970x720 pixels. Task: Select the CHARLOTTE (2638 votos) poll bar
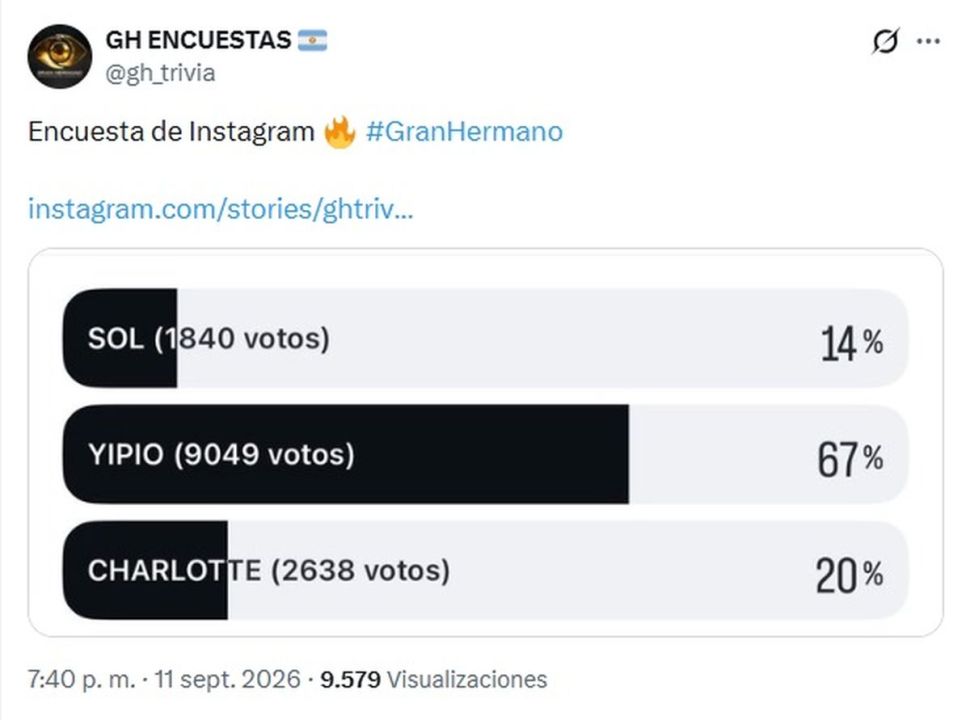(486, 570)
